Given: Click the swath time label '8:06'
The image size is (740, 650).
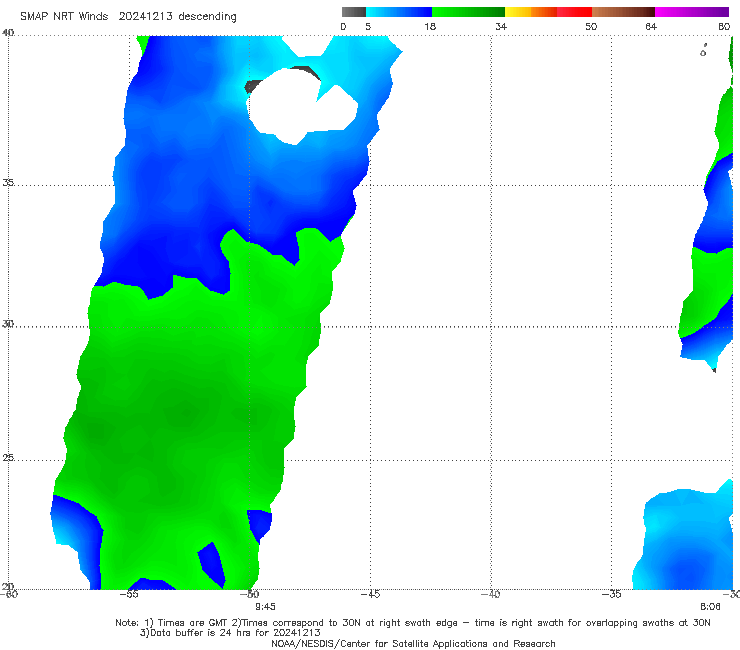Looking at the screenshot, I should click(x=710, y=607).
